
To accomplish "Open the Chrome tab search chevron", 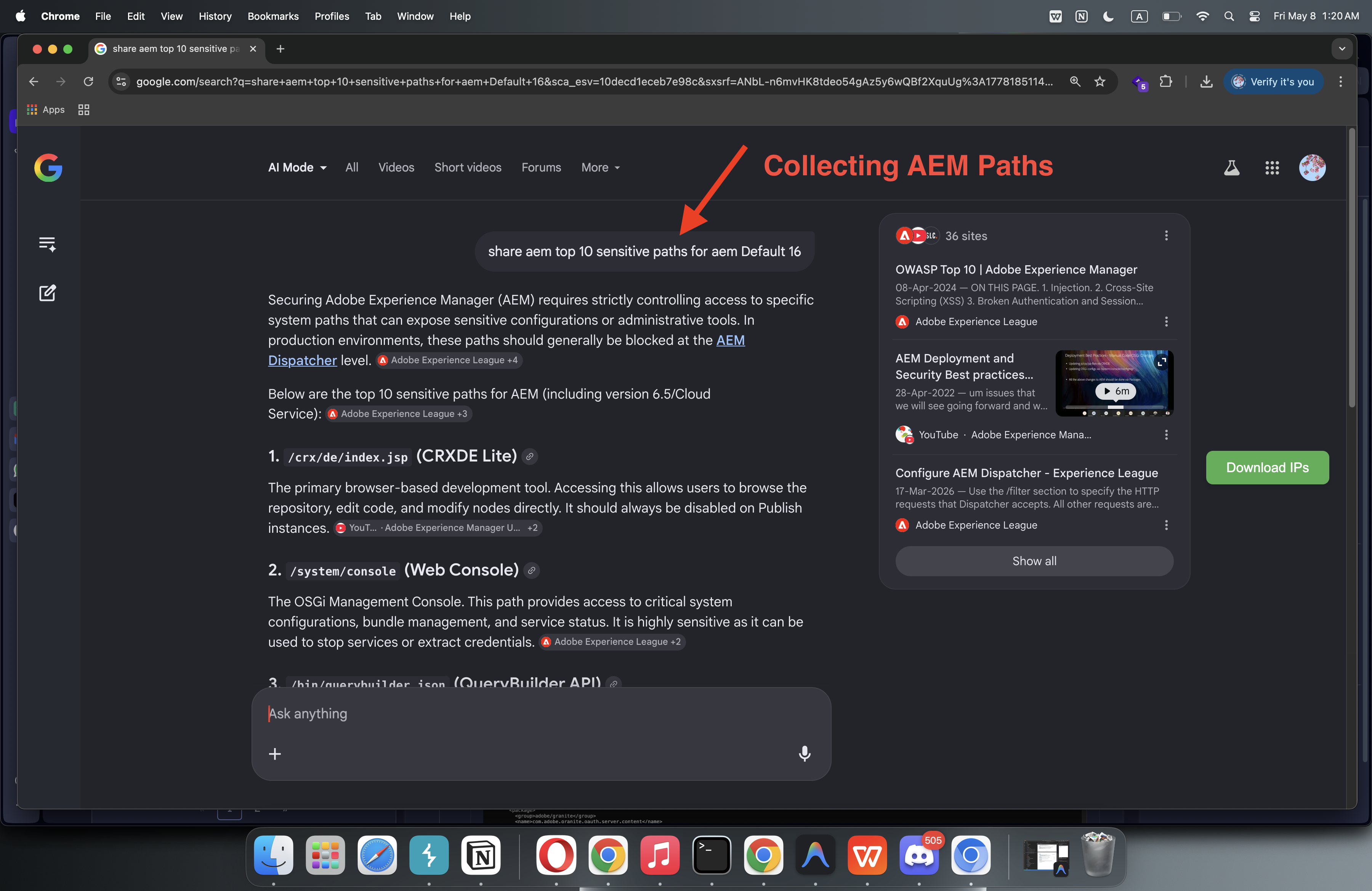I will (x=1342, y=49).
